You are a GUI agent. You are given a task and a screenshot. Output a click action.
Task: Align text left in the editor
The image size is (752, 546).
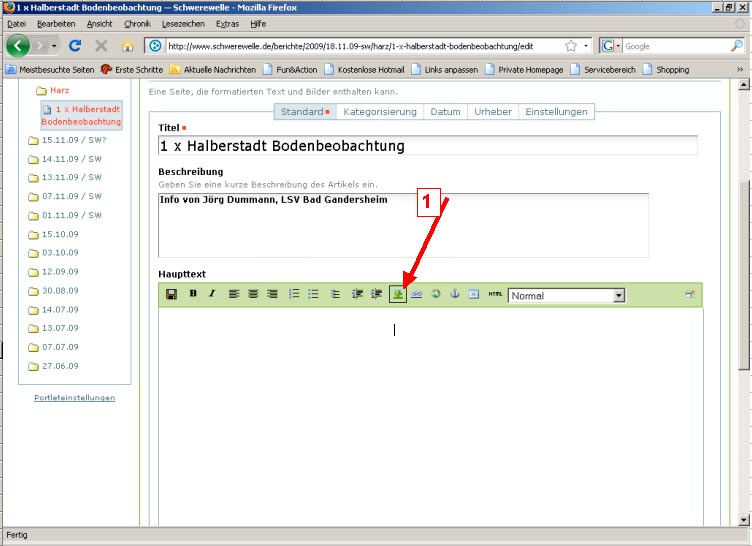(x=234, y=295)
